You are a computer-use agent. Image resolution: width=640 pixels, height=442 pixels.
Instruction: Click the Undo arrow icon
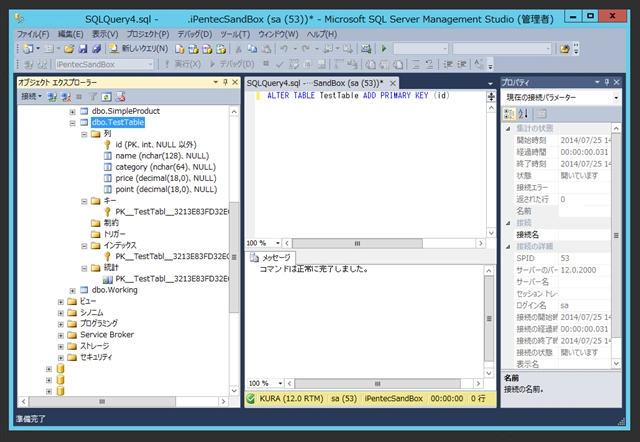(284, 49)
